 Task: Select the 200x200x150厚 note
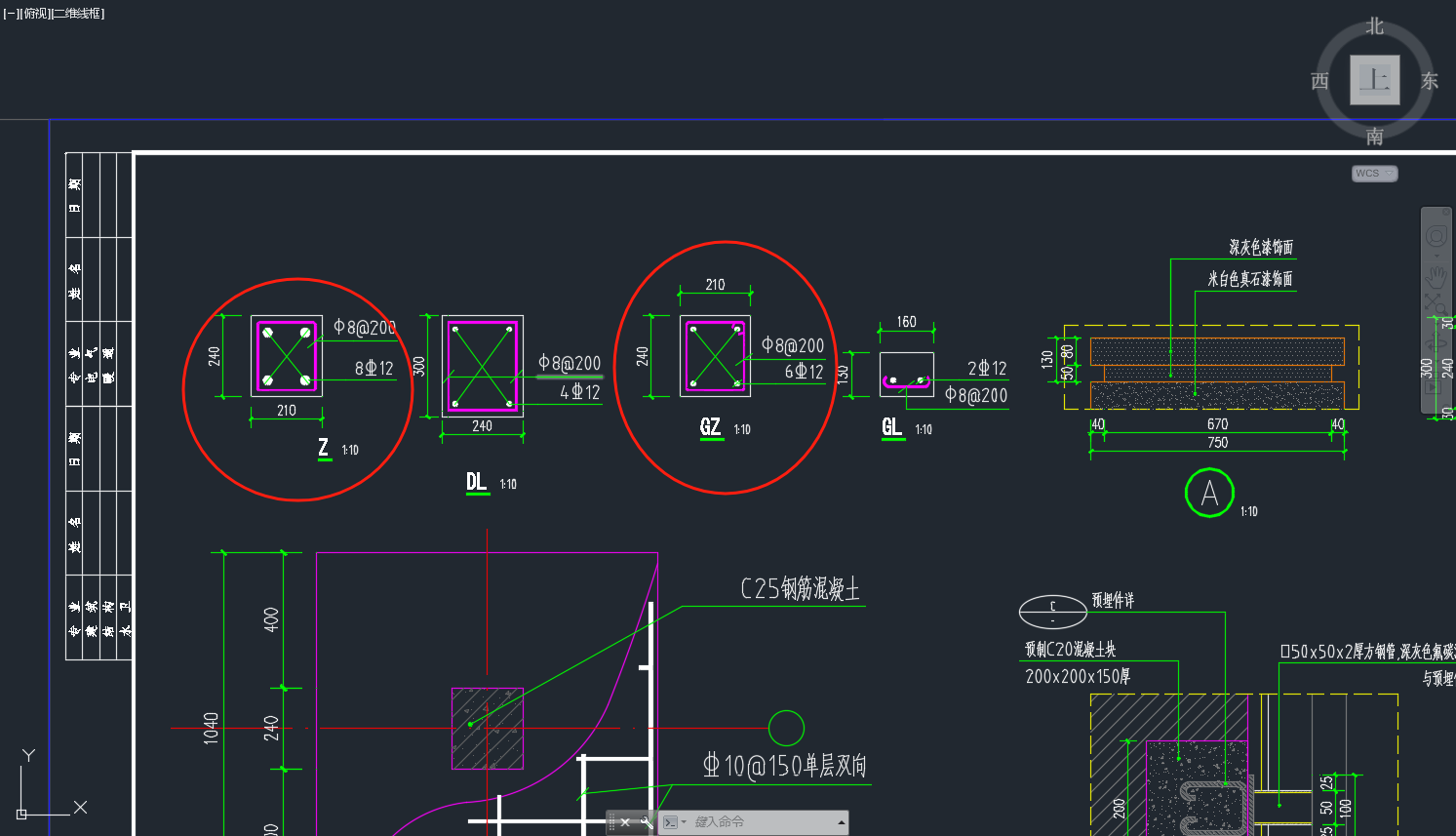(1078, 676)
